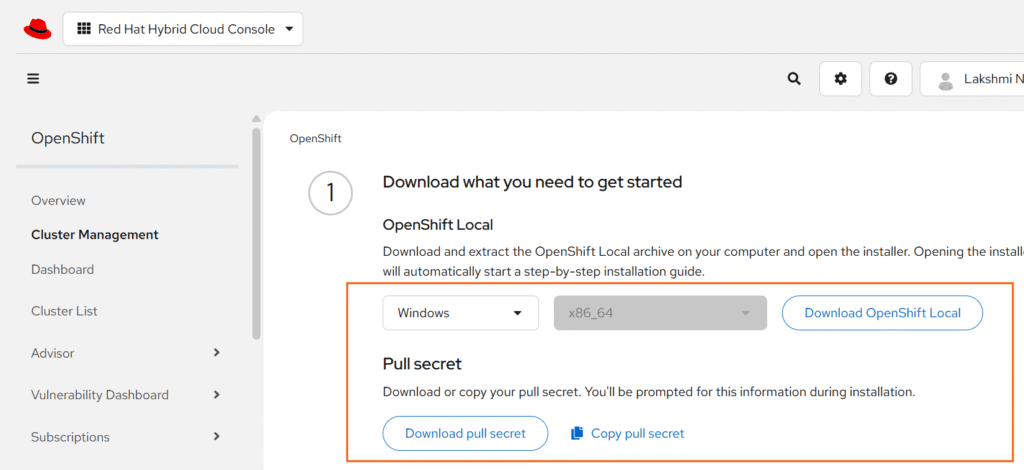Click the user avatar icon
Viewport: 1024px width, 470px height.
(945, 80)
